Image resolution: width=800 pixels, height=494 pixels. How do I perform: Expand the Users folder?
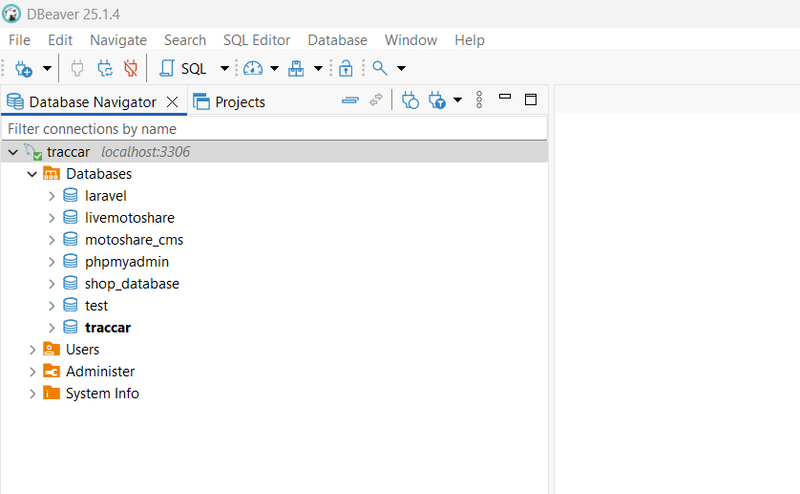pyautogui.click(x=32, y=350)
